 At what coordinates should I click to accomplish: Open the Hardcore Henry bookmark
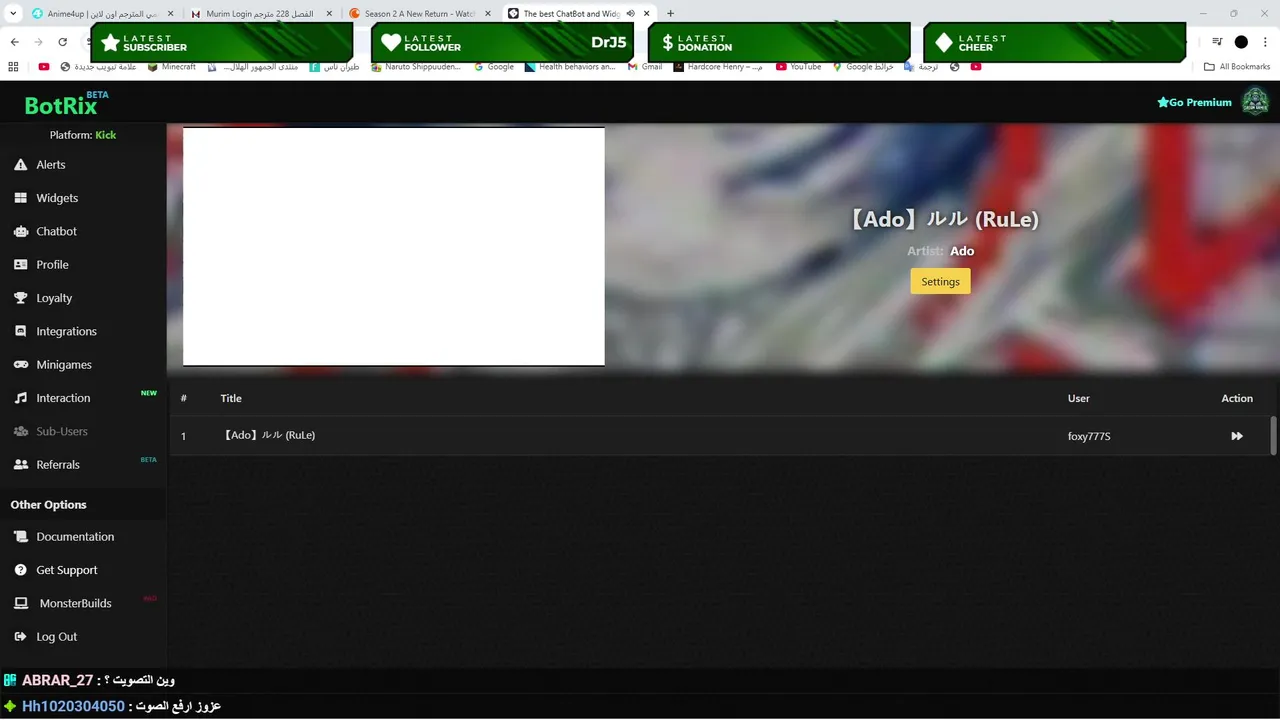718,67
